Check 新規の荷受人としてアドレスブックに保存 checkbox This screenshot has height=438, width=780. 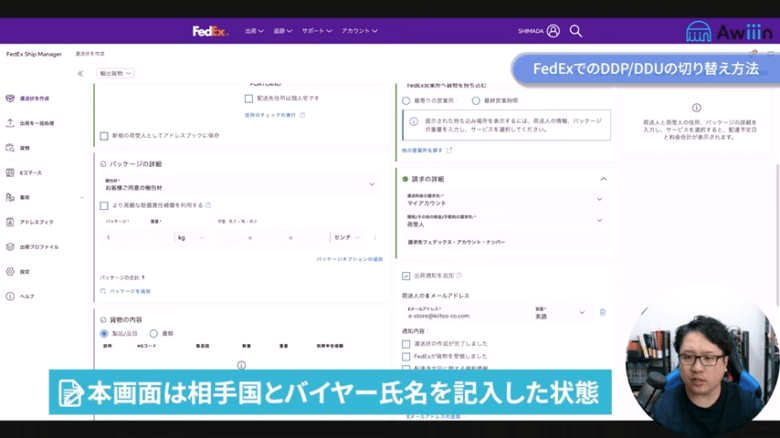point(104,135)
